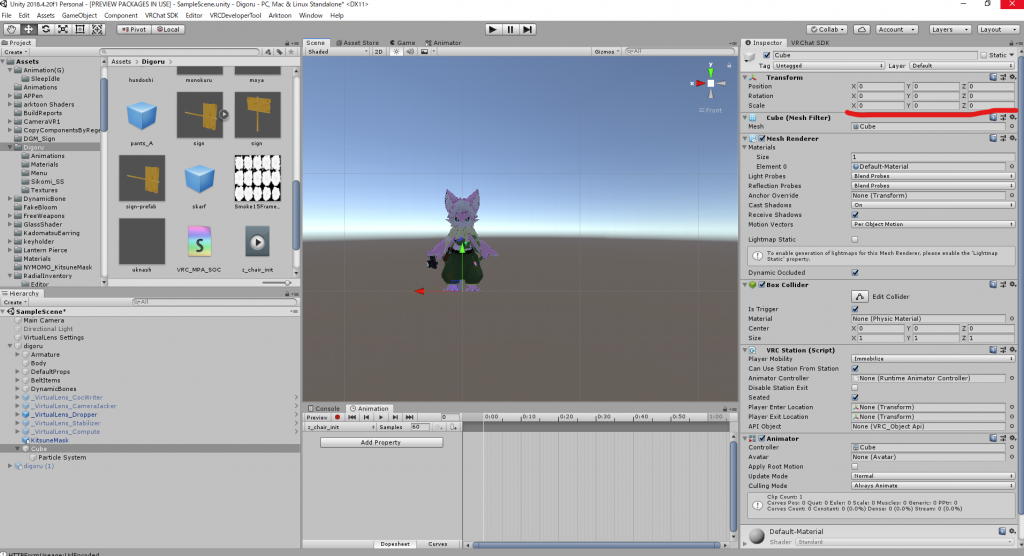
Task: Toggle Cube object active checkbox
Action: (x=767, y=56)
